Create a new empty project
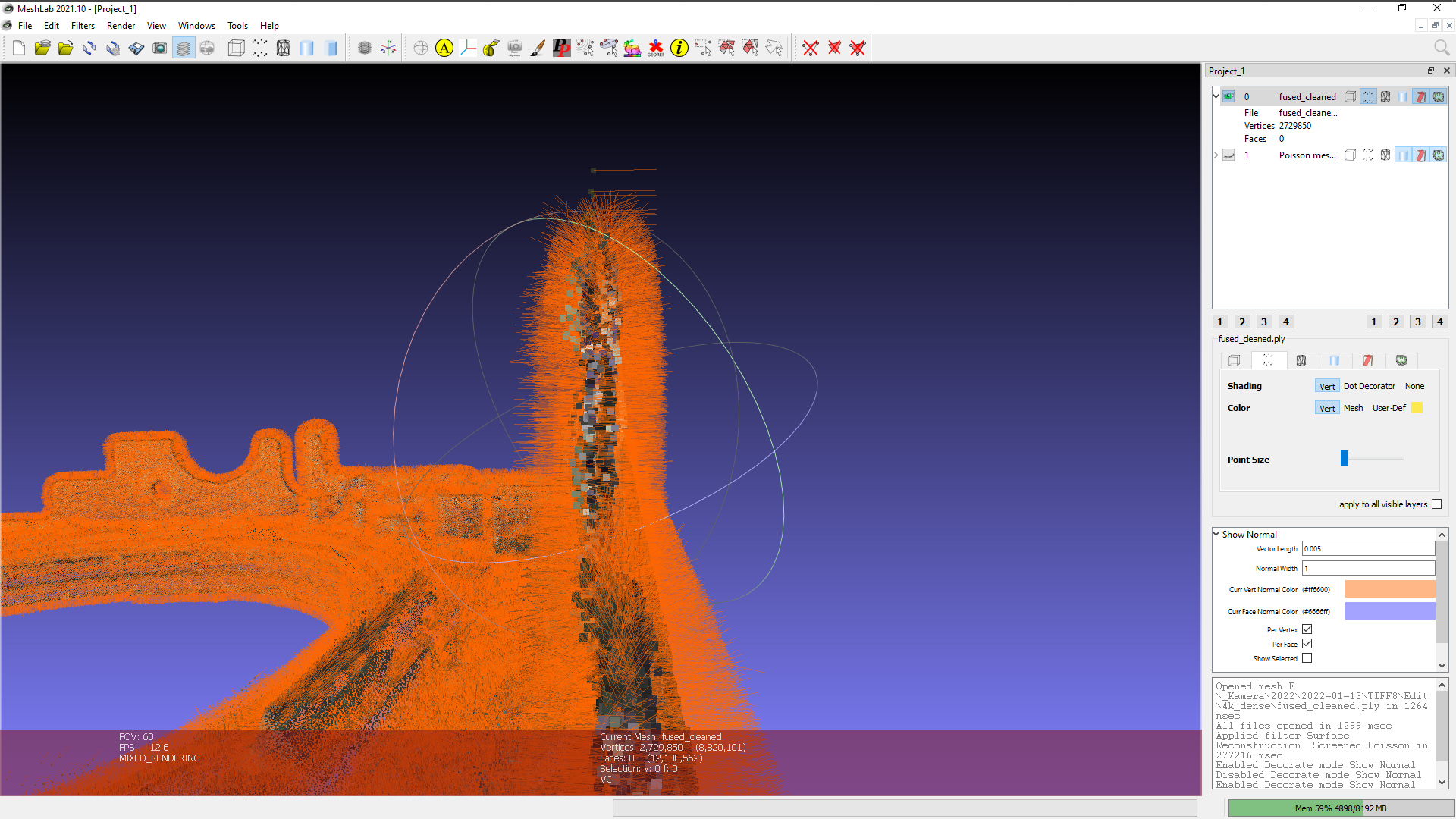The width and height of the screenshot is (1456, 819). coord(19,49)
